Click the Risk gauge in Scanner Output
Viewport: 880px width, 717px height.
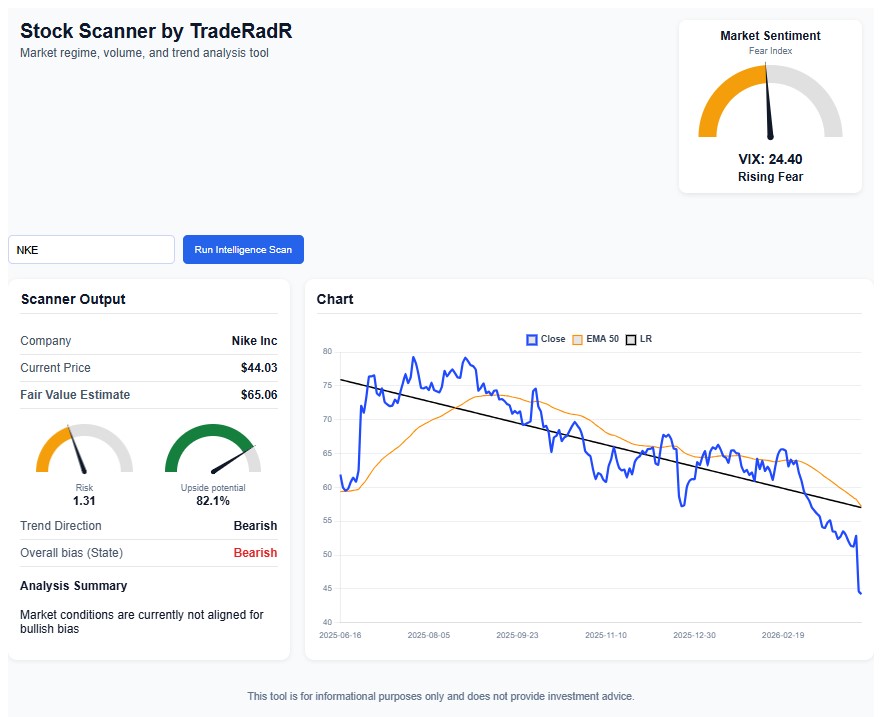click(x=83, y=456)
